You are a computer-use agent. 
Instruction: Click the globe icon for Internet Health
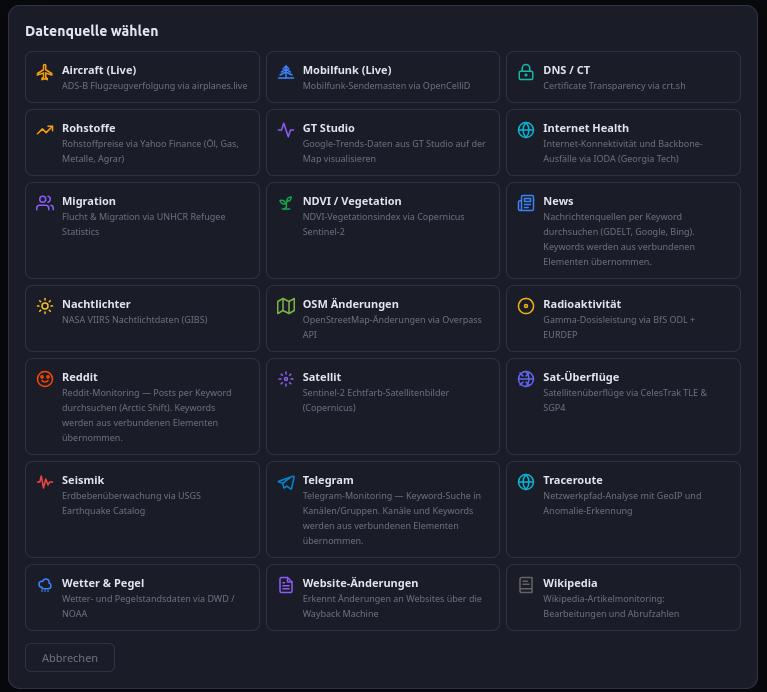526,130
